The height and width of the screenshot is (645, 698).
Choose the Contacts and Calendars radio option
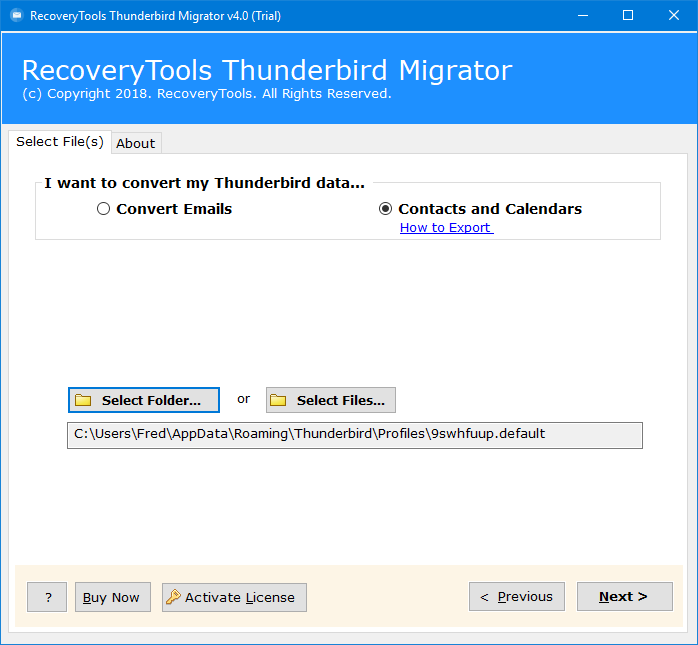pyautogui.click(x=386, y=209)
